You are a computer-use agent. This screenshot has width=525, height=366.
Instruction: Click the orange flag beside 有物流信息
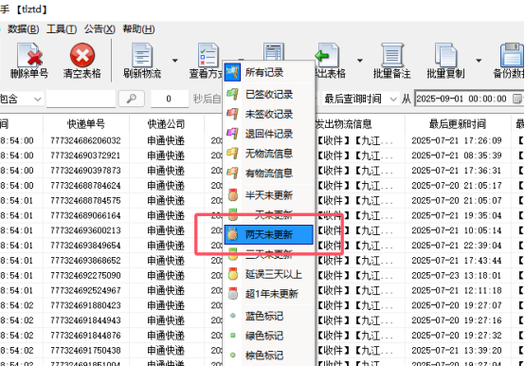coord(233,173)
